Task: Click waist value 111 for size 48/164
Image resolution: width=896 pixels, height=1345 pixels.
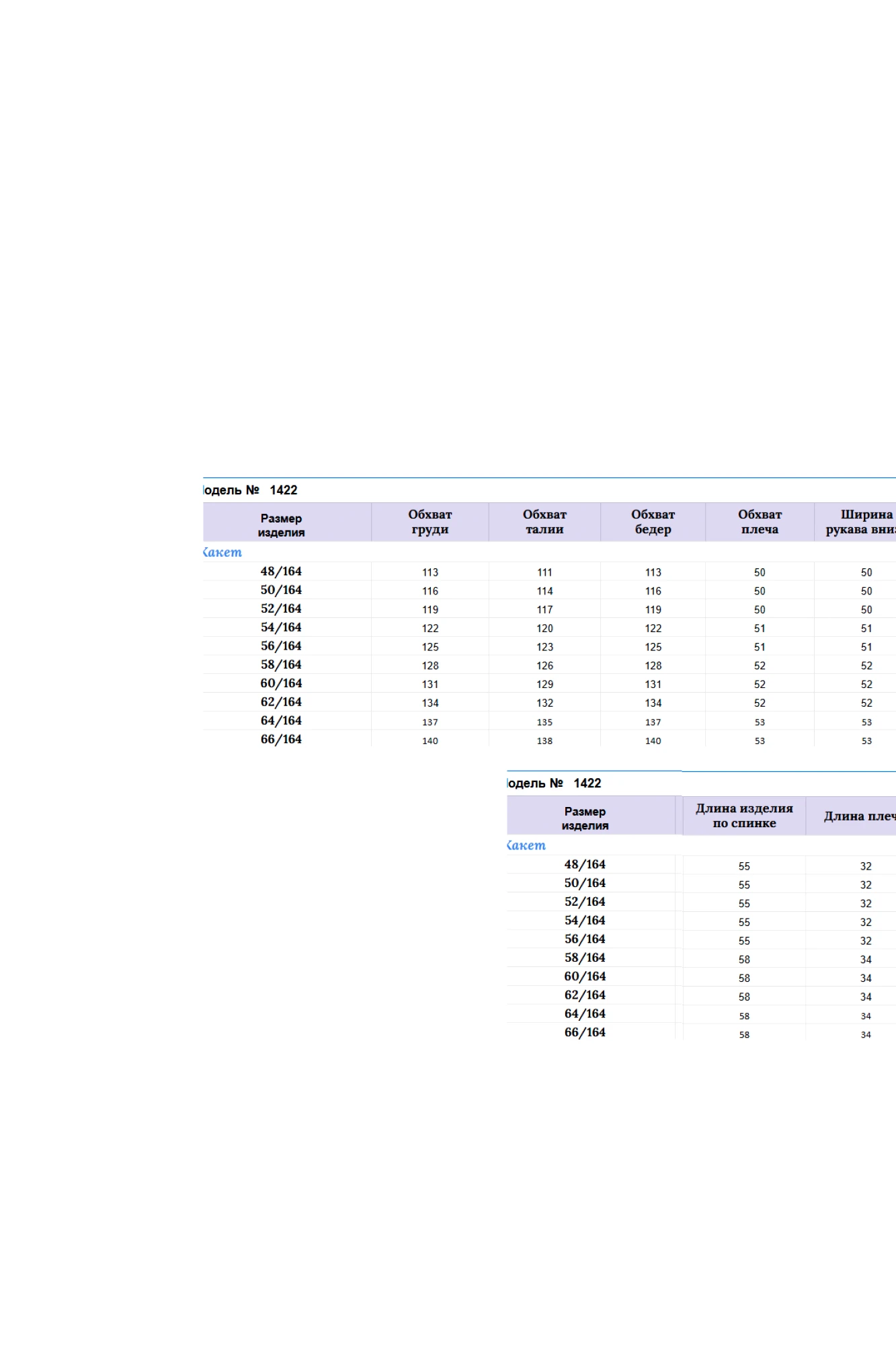Action: click(544, 572)
